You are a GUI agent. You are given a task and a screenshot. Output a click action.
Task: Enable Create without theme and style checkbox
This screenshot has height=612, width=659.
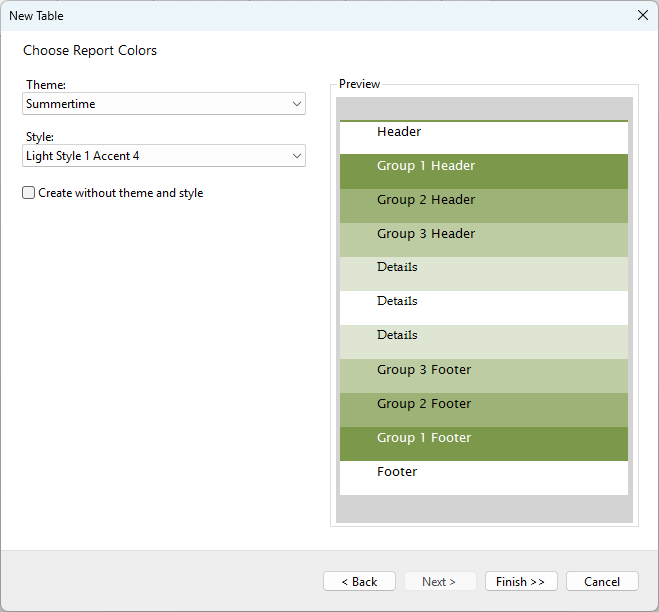click(x=29, y=193)
